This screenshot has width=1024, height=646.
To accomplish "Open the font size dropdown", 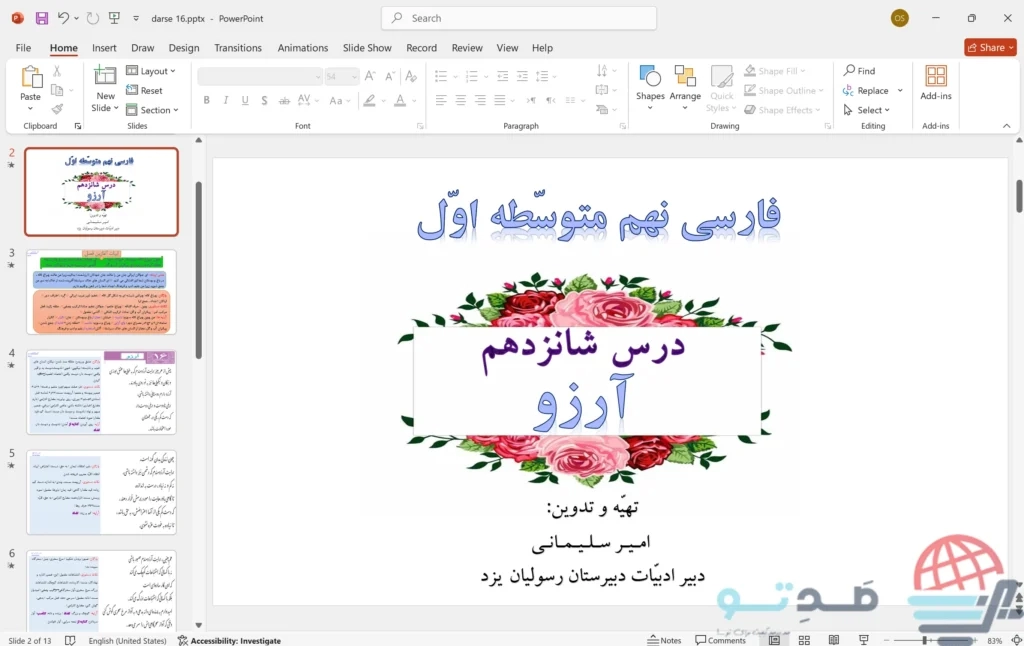I will (x=355, y=76).
